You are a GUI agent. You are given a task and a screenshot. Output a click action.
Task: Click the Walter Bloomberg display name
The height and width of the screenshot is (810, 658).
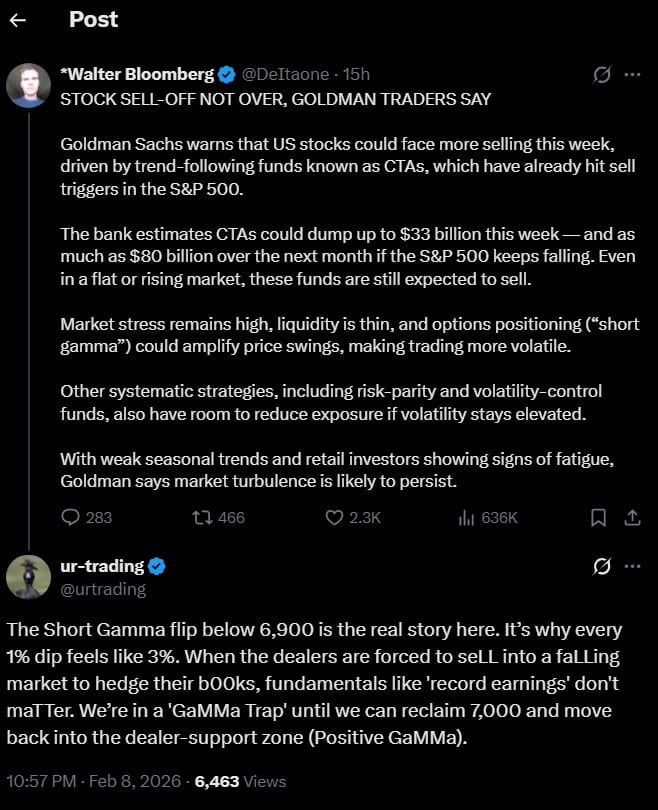tap(135, 75)
